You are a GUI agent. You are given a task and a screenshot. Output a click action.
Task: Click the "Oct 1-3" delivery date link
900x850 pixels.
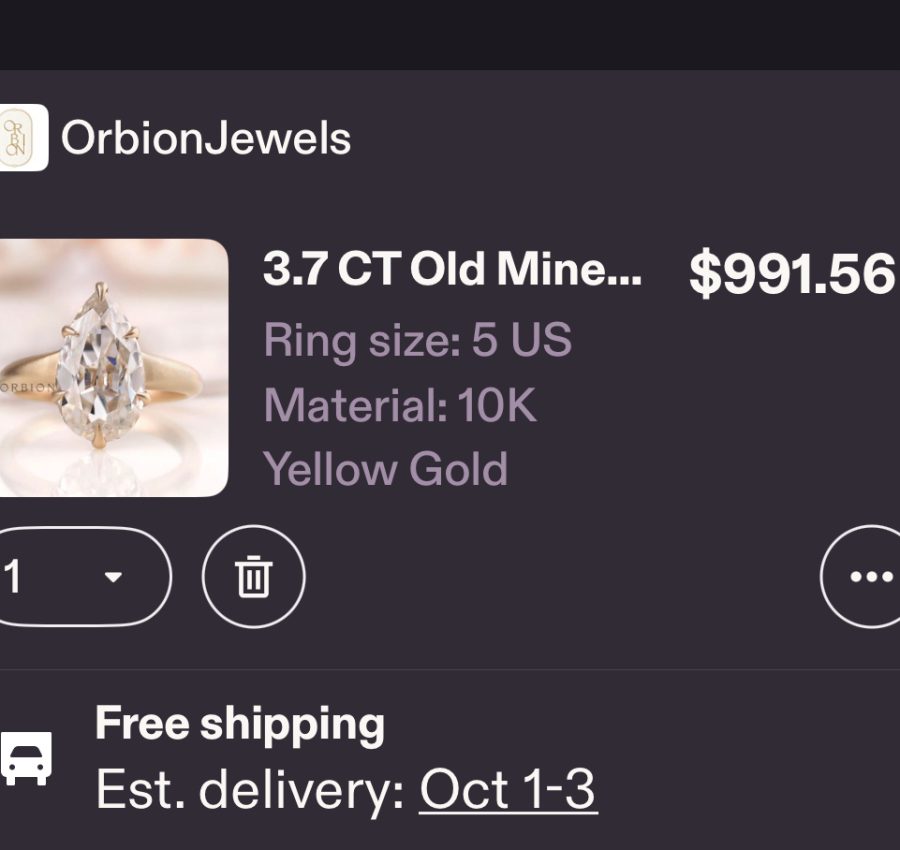click(x=508, y=789)
